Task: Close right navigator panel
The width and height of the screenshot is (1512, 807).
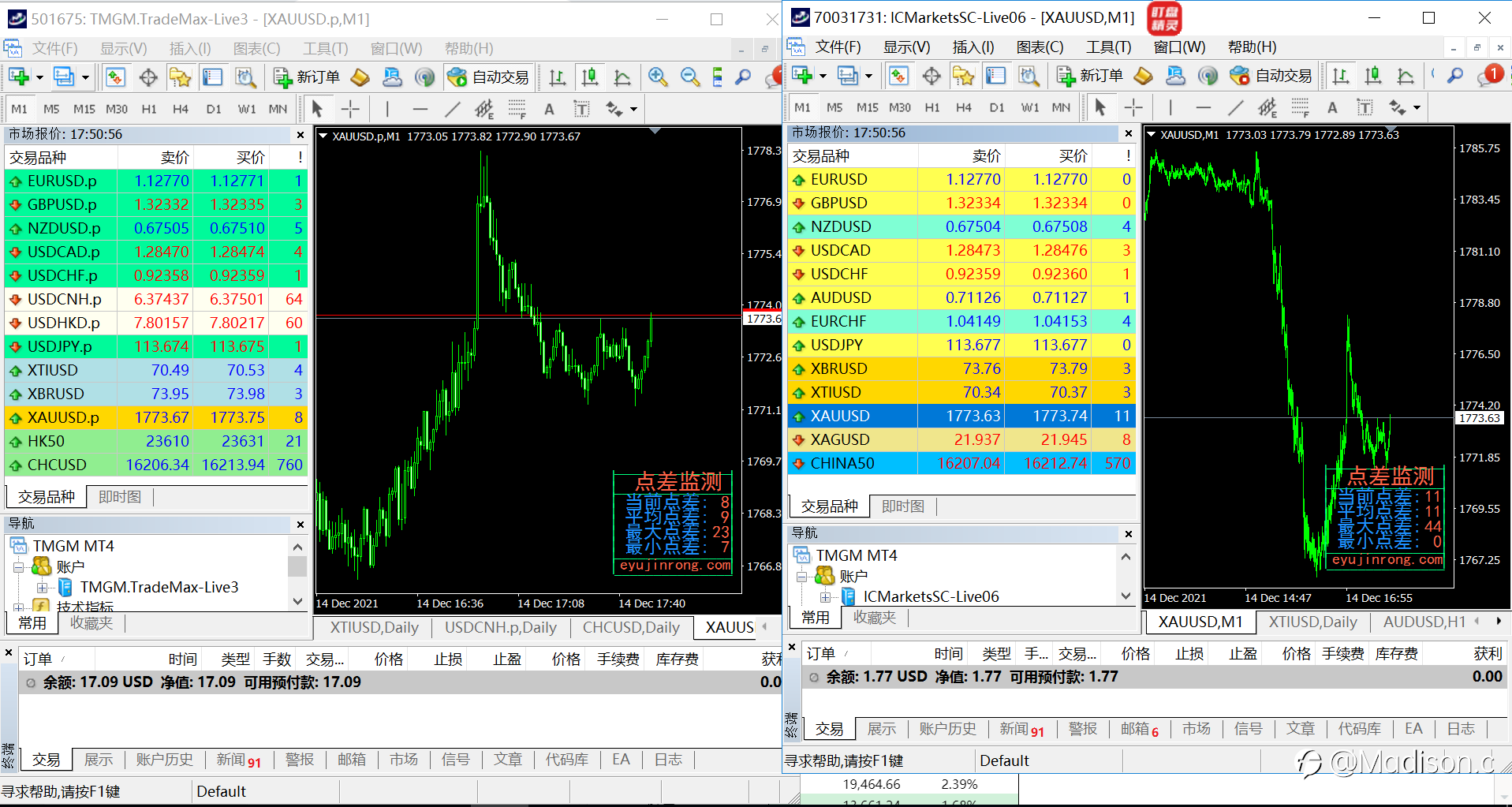Action: tap(1129, 534)
